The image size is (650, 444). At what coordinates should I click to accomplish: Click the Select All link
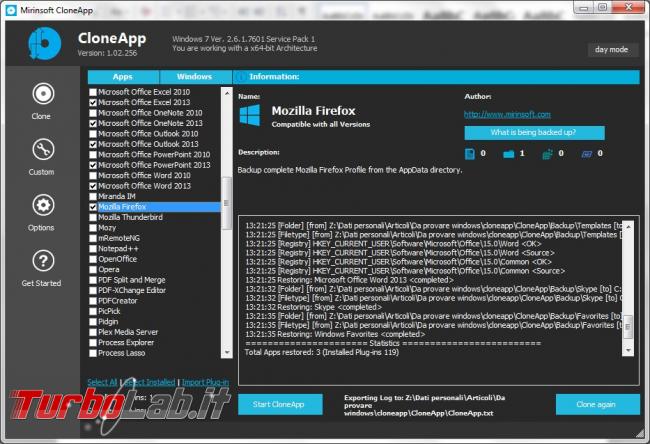pyautogui.click(x=102, y=382)
